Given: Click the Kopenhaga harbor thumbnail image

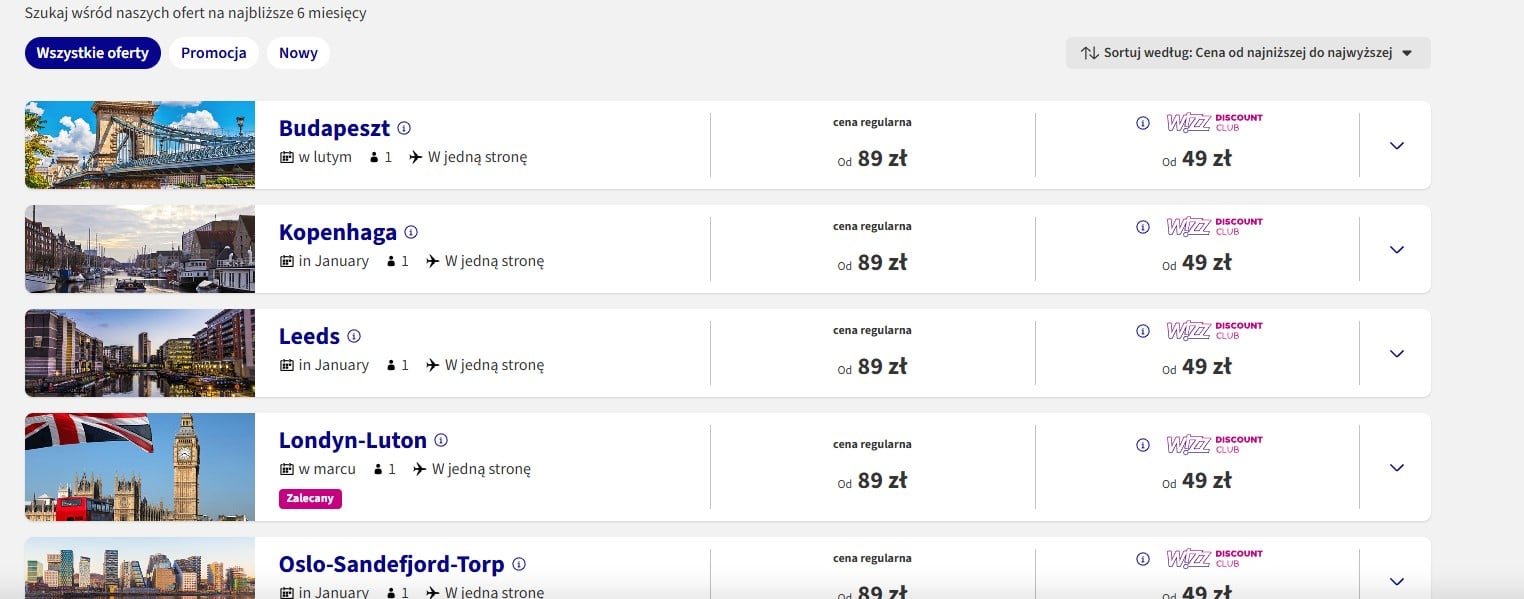Looking at the screenshot, I should point(140,249).
